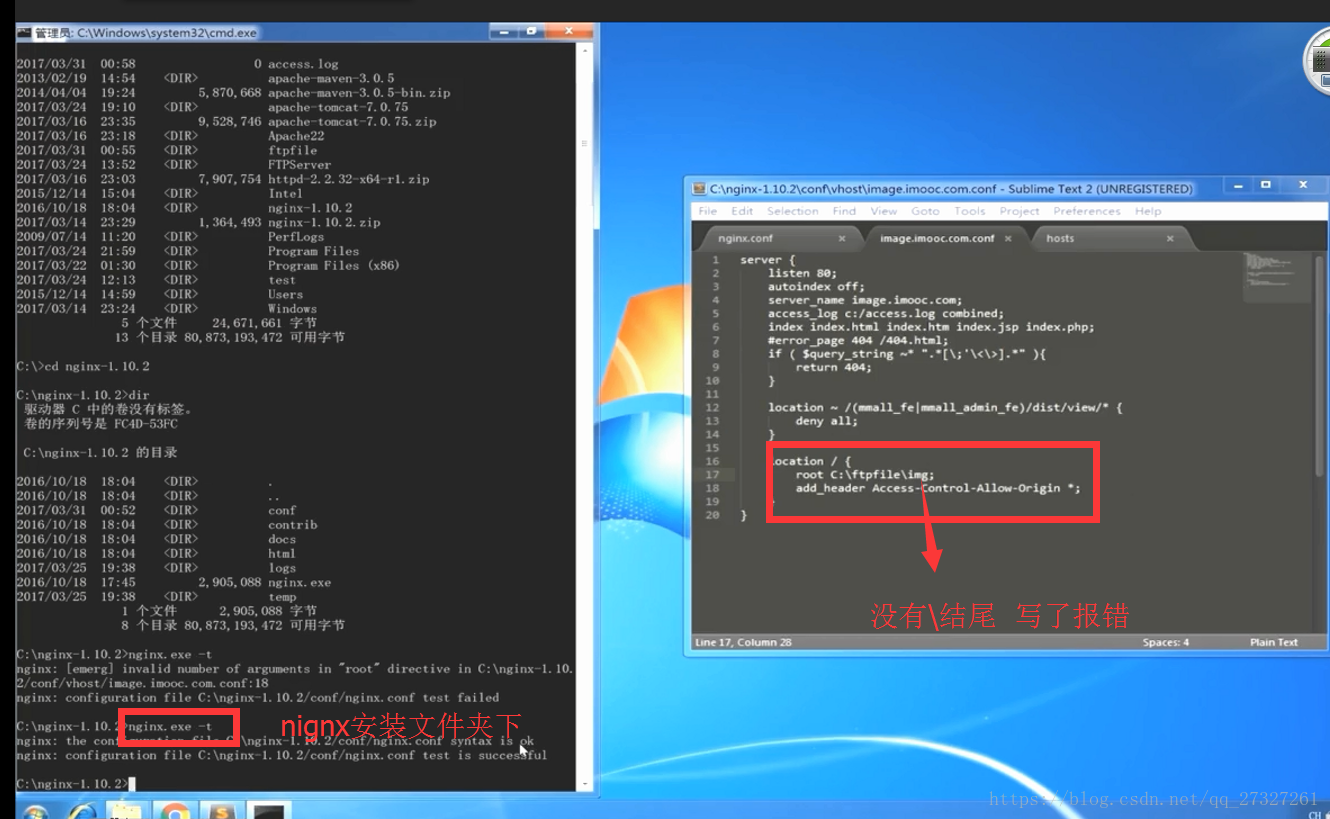
Task: Click the 'access_log c:/access.log combined;' line
Action: coord(886,313)
